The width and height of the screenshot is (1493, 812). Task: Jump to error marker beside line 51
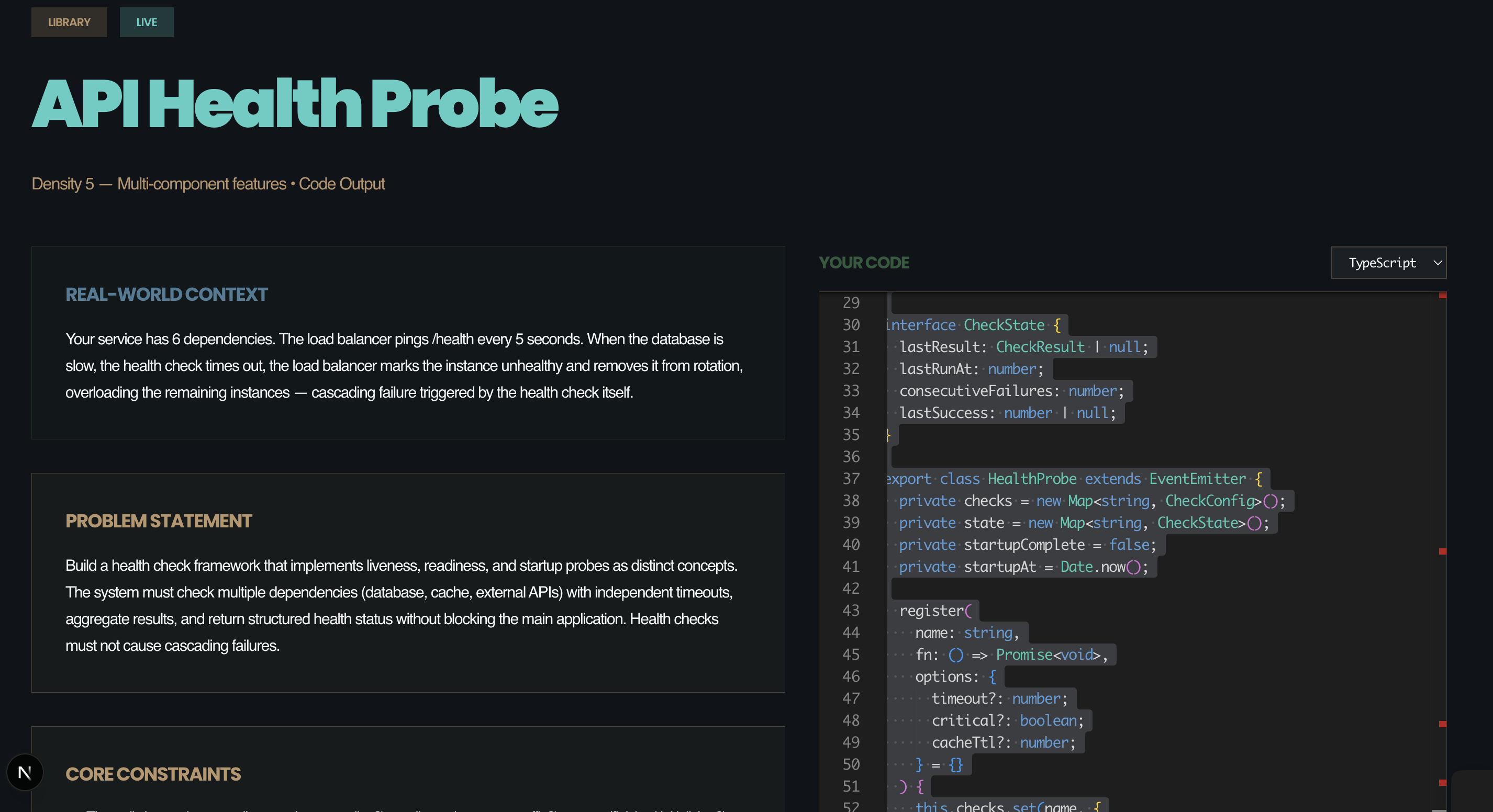pyautogui.click(x=1443, y=783)
